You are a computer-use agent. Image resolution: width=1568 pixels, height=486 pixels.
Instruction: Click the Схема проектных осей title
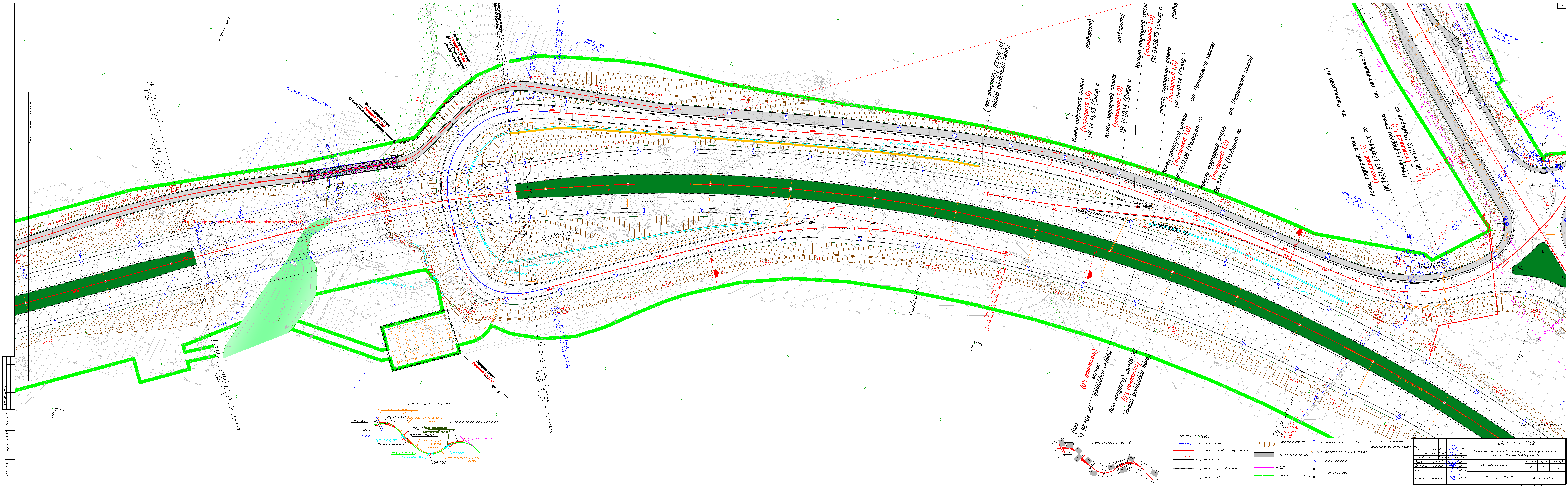[x=430, y=404]
